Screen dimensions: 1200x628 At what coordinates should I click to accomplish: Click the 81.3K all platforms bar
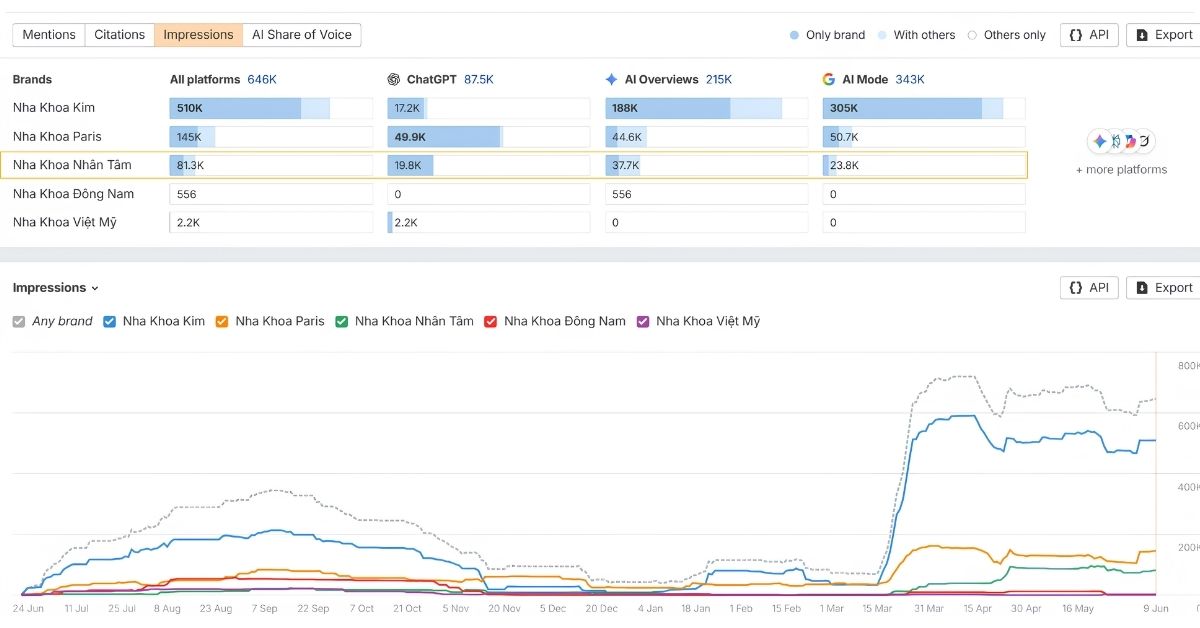tap(271, 165)
